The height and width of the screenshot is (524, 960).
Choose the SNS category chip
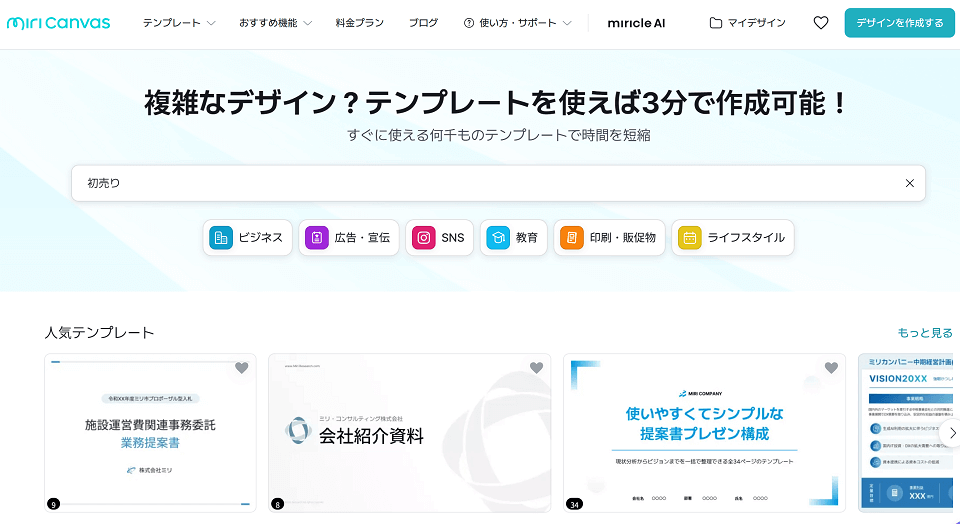pos(439,238)
